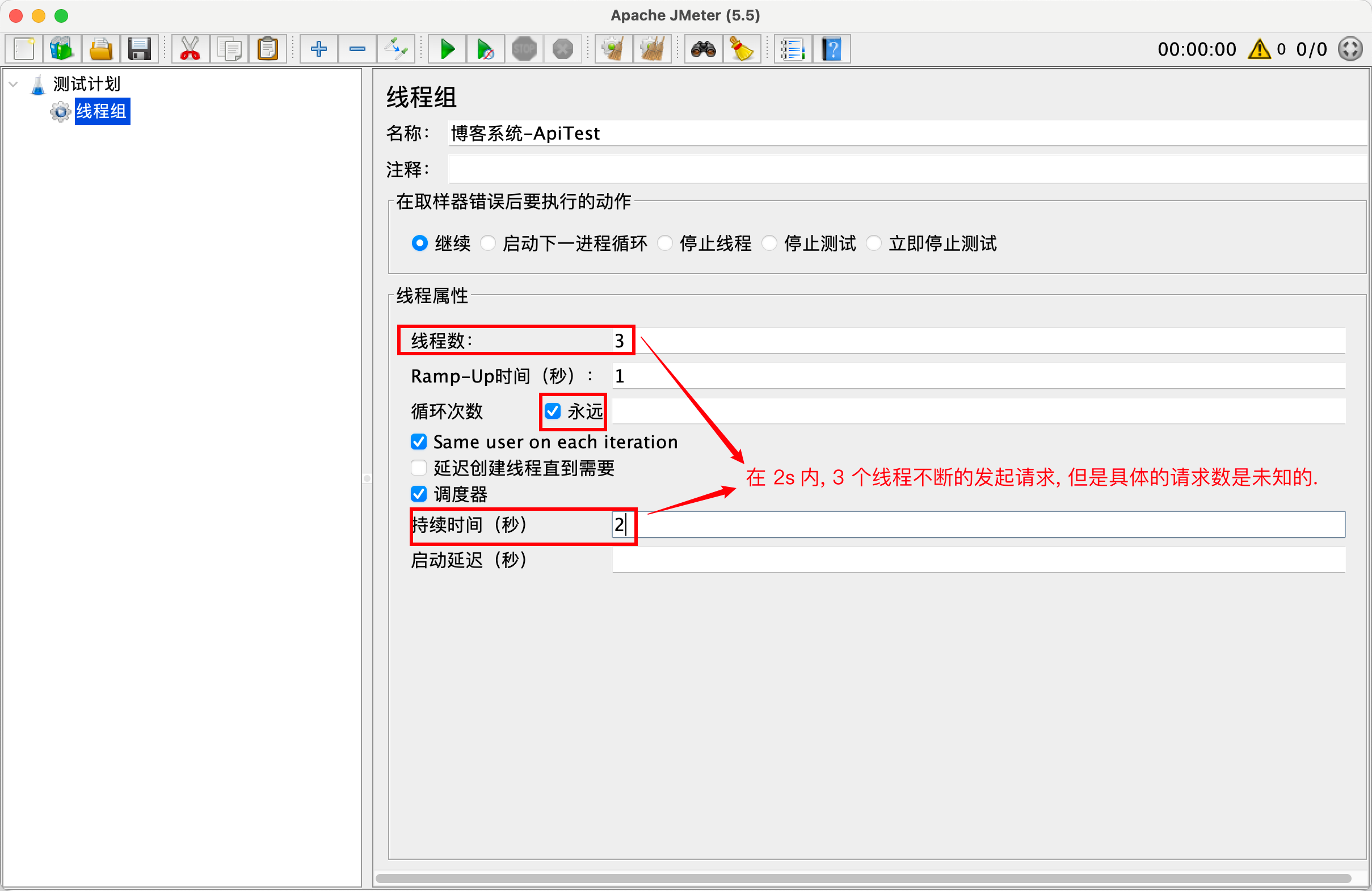Click the remote engines status icon

pyautogui.click(x=1350, y=49)
